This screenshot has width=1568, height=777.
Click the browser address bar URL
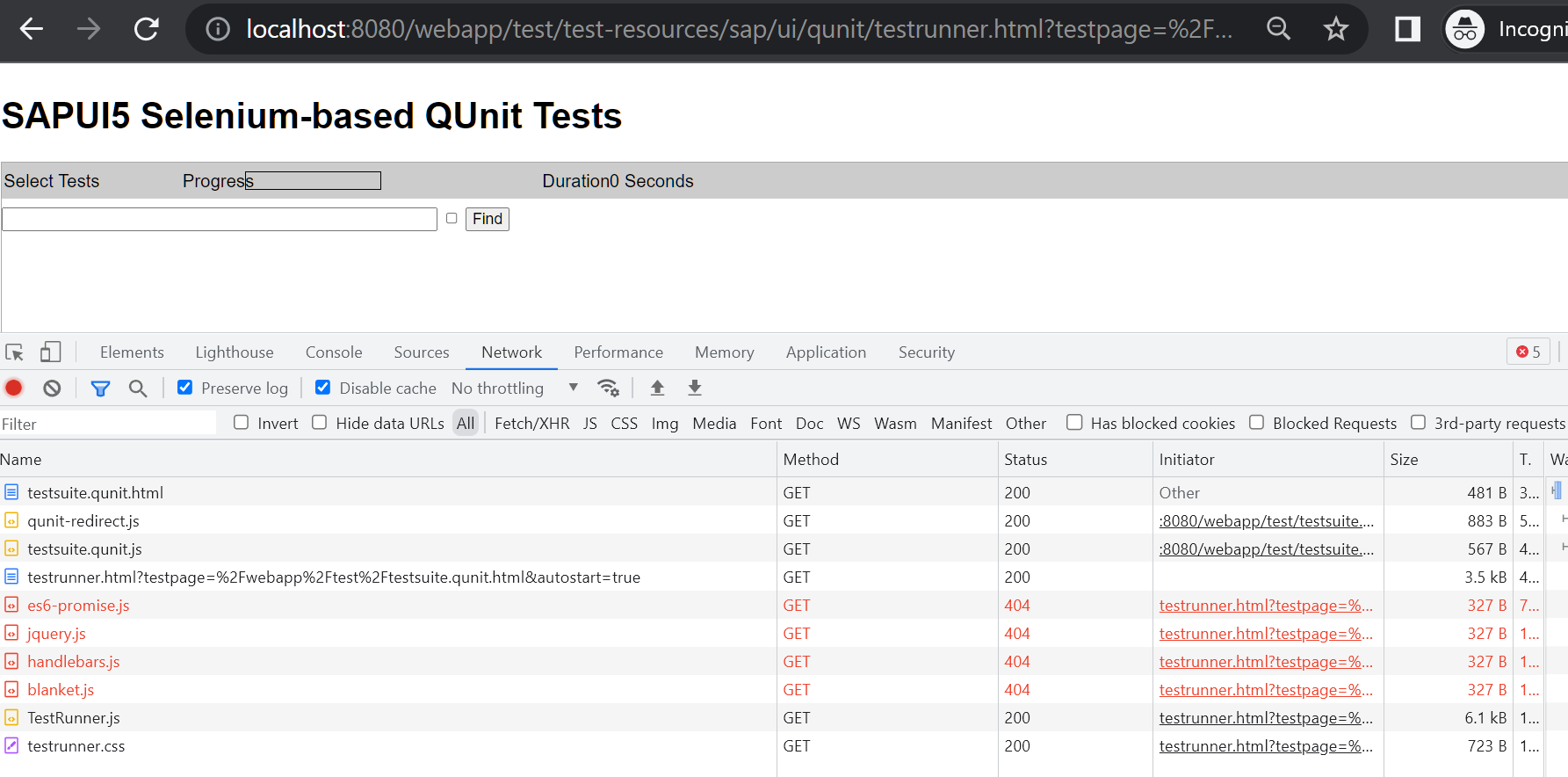pos(738,29)
